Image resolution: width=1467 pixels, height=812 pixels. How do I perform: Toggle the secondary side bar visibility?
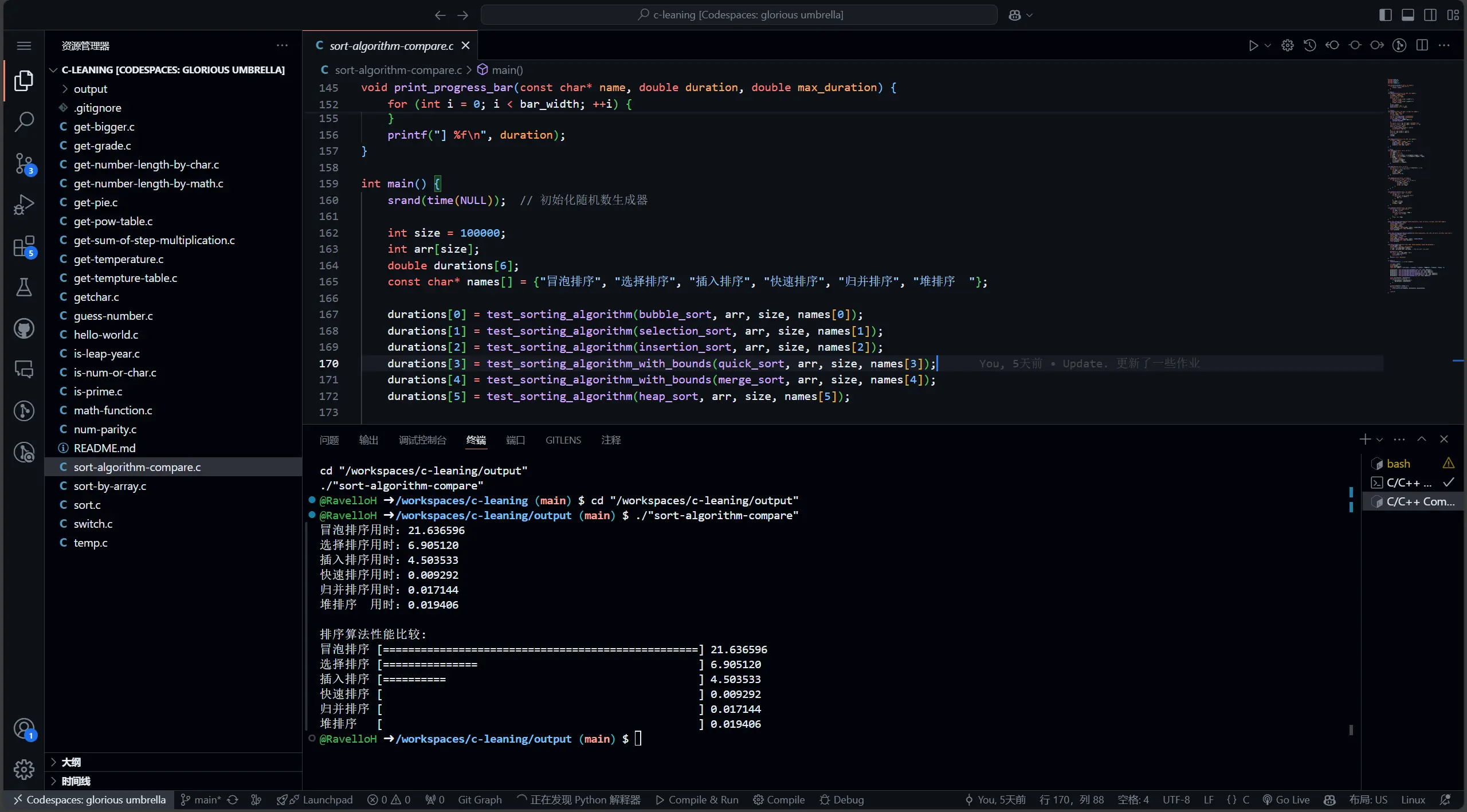(1430, 15)
